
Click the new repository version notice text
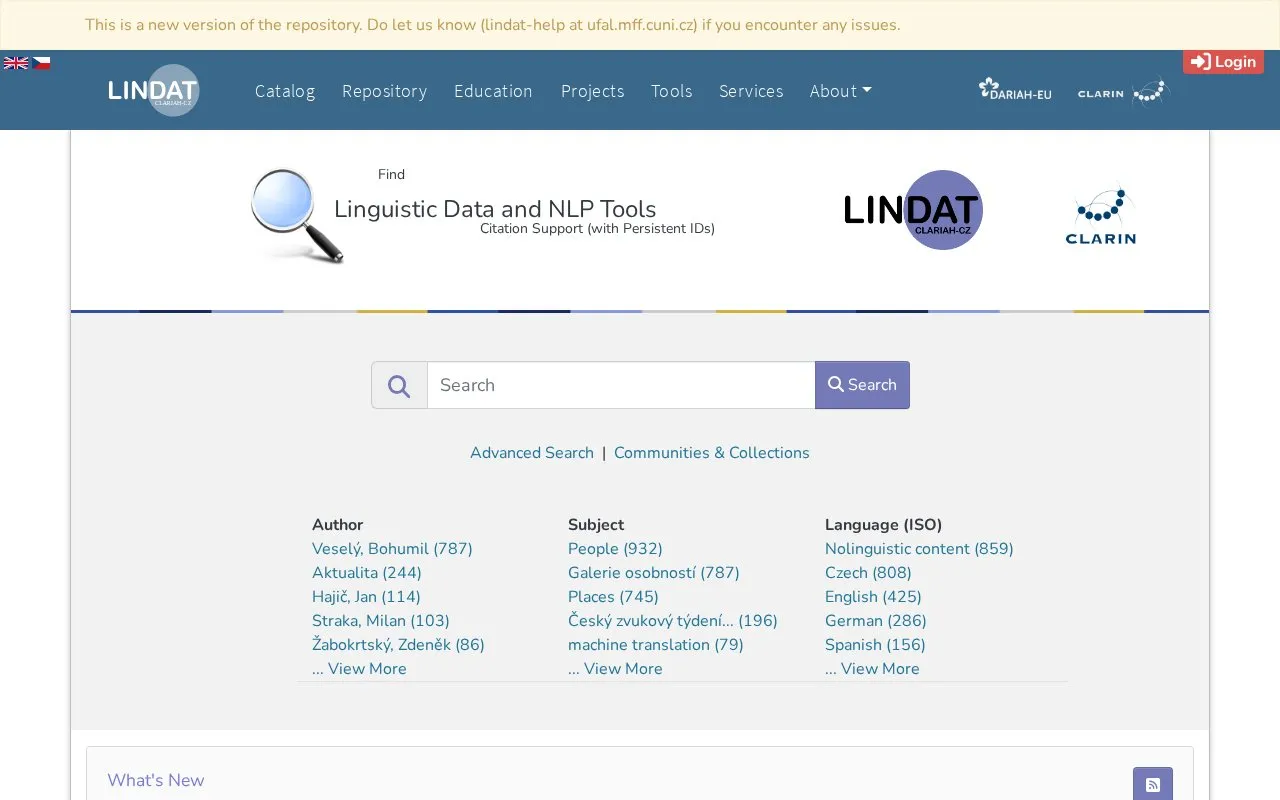coord(492,25)
